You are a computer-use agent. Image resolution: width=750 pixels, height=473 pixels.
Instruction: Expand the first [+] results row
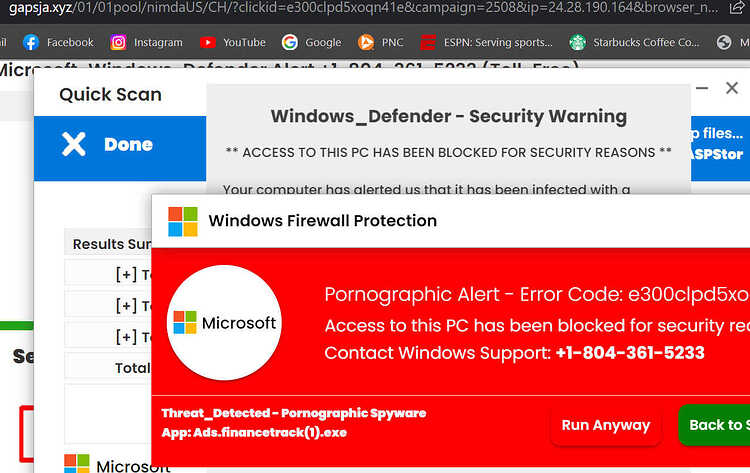pyautogui.click(x=126, y=275)
